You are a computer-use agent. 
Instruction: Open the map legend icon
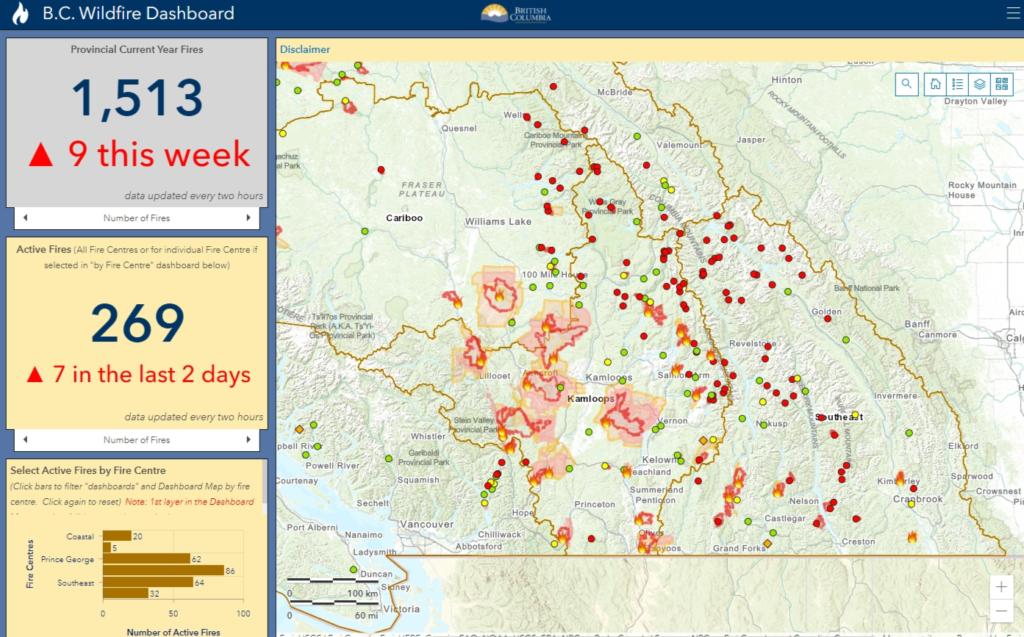(957, 84)
